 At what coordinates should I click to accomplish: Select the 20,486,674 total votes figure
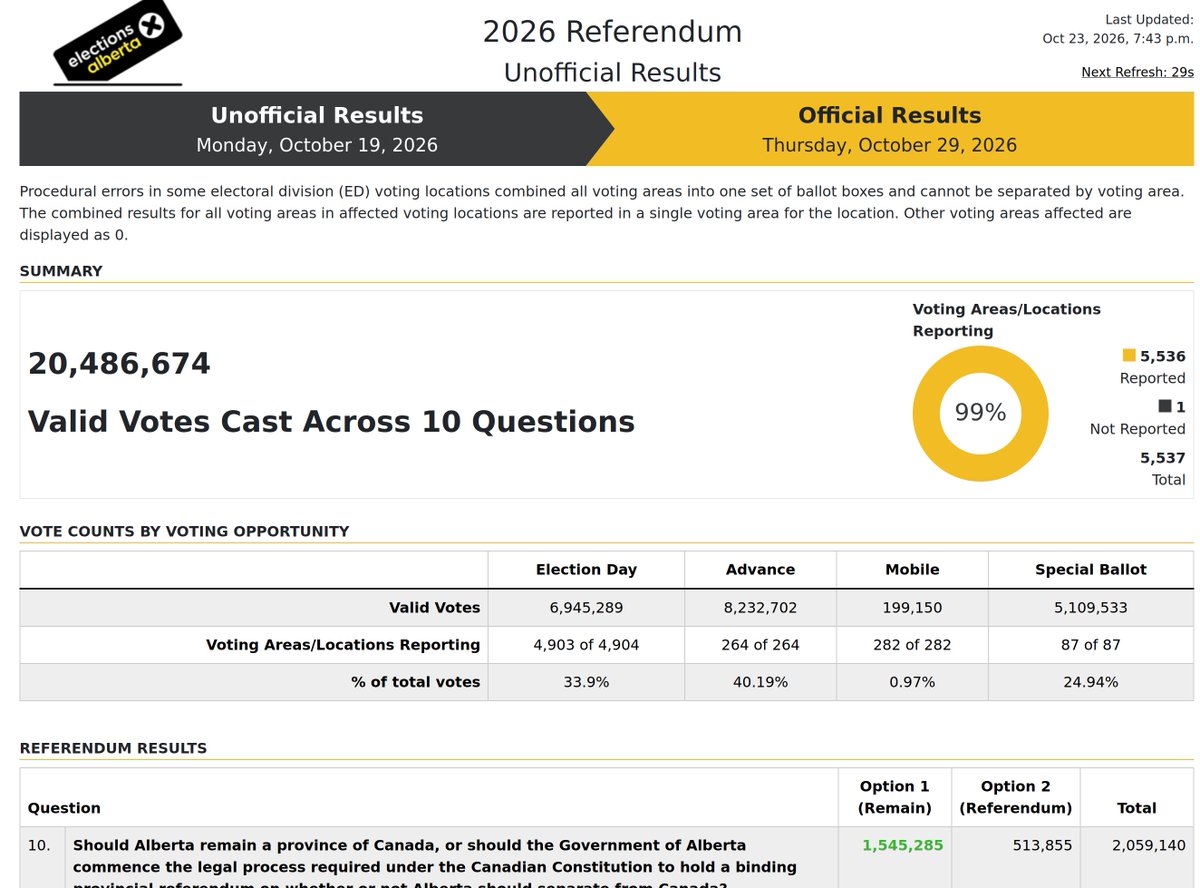pos(119,363)
